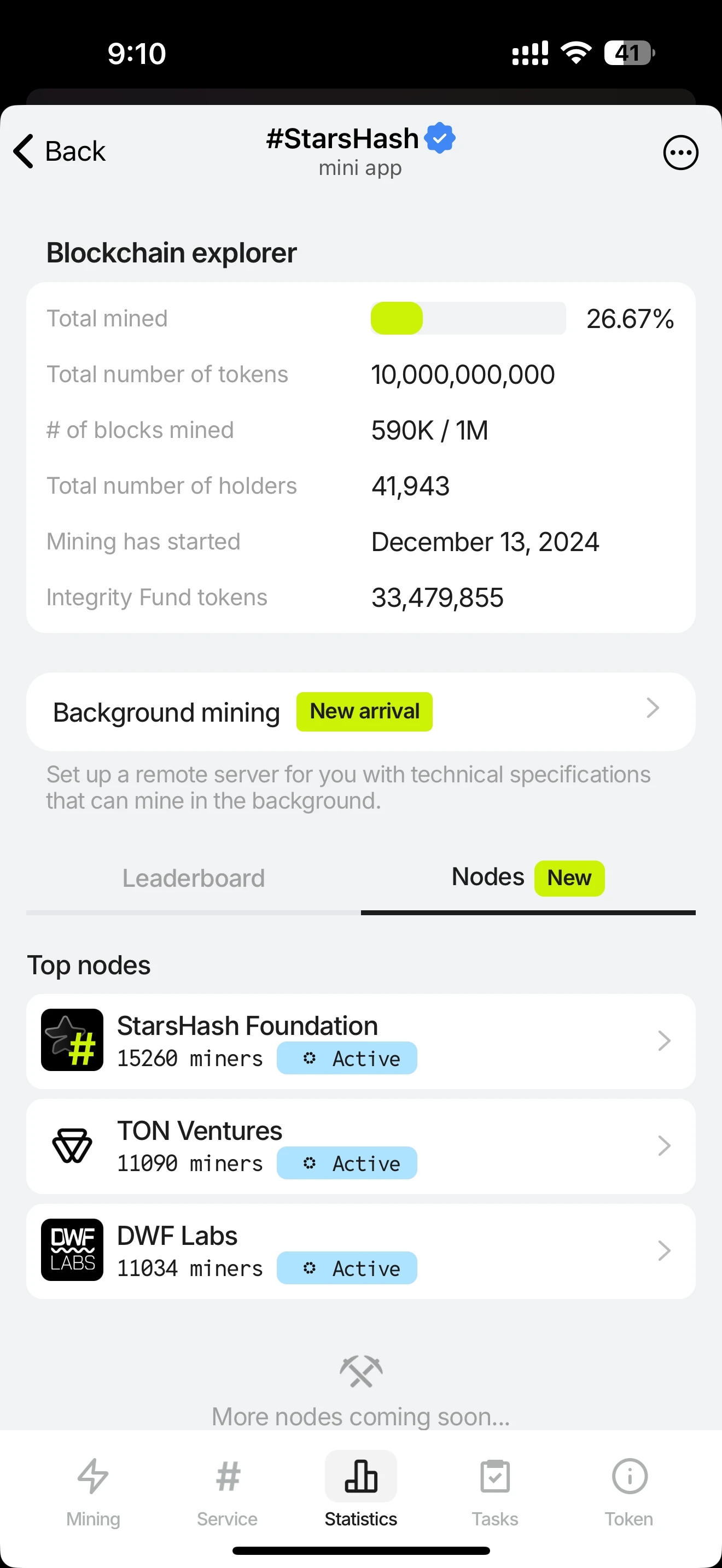Click the blue verified badge
The height and width of the screenshot is (1568, 722).
440,138
